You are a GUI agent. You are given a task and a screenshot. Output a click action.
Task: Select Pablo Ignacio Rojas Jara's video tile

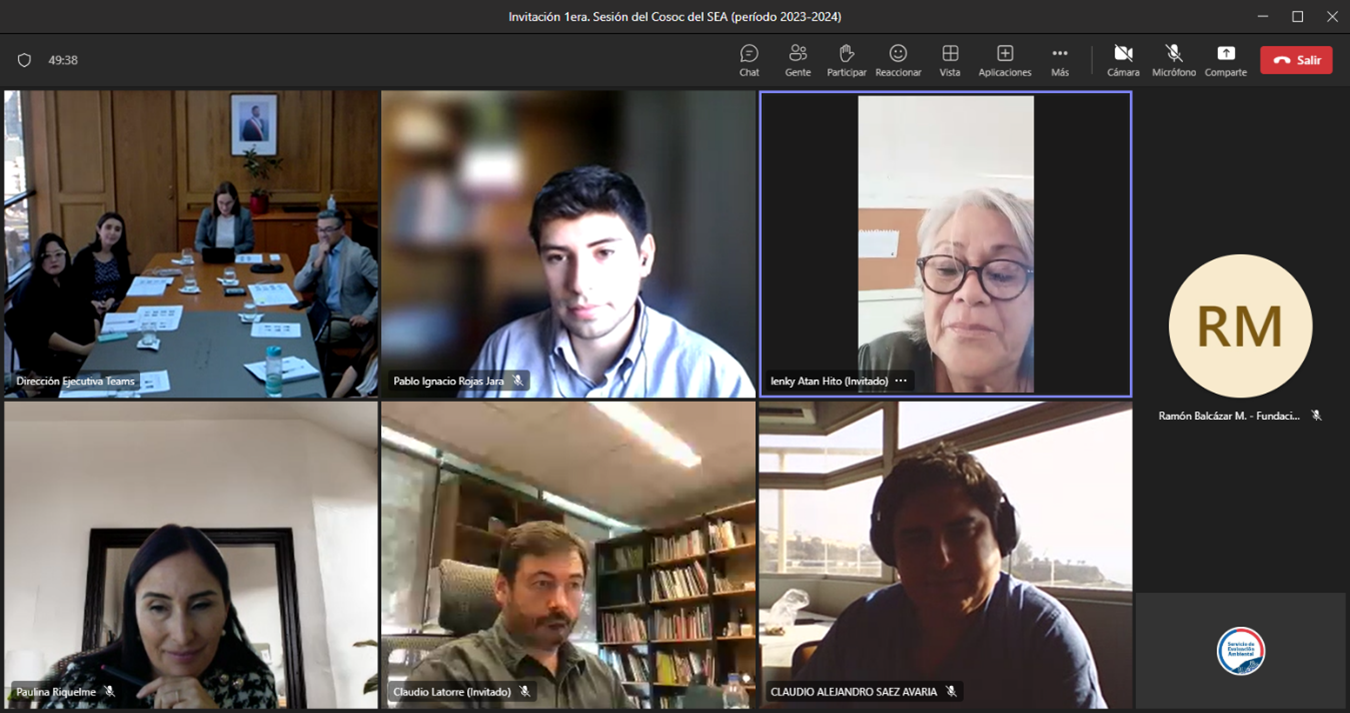tap(568, 244)
